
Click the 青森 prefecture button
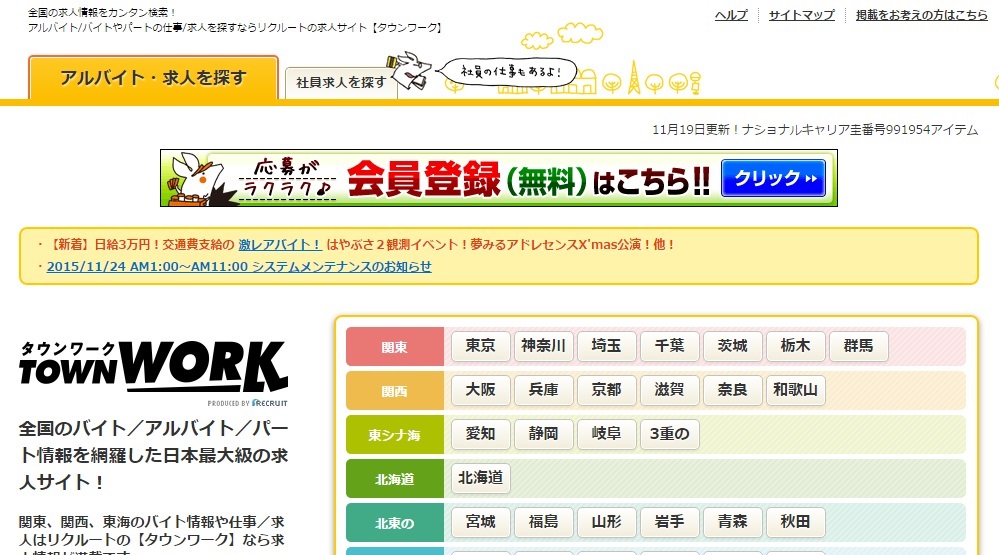(x=733, y=522)
